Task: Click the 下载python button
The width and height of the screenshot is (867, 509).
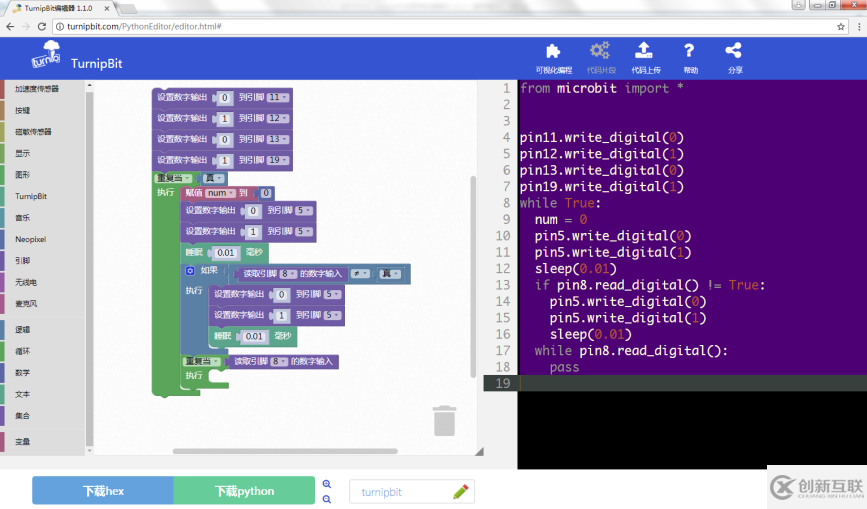Action: [x=244, y=490]
